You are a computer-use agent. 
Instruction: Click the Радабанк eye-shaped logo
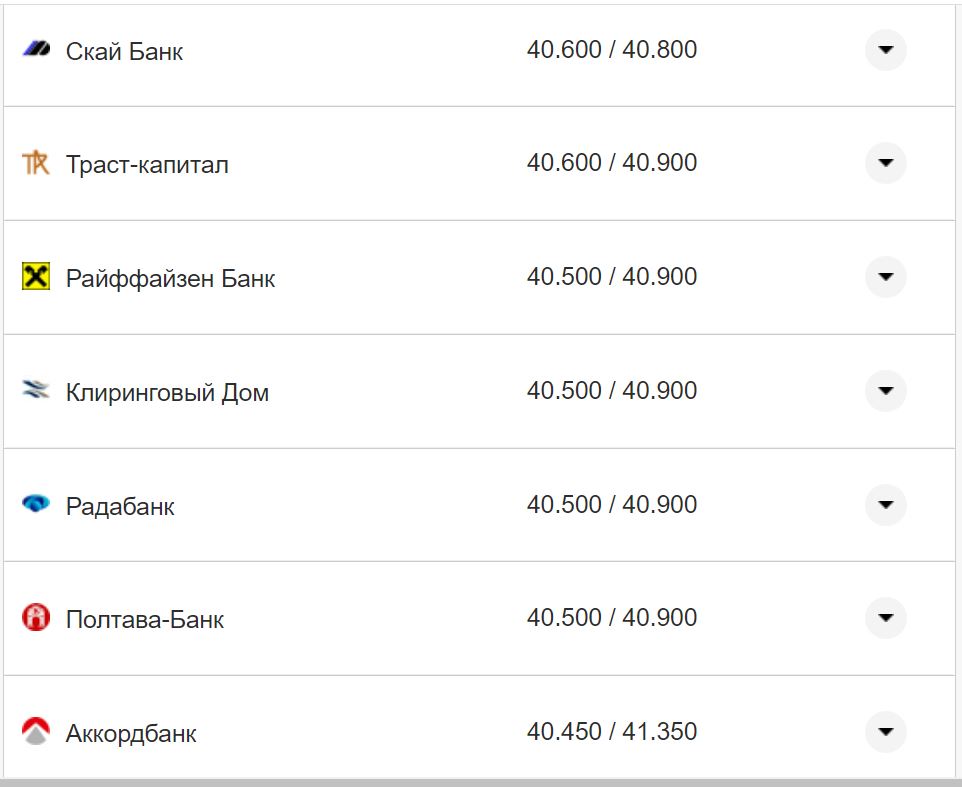(36, 505)
